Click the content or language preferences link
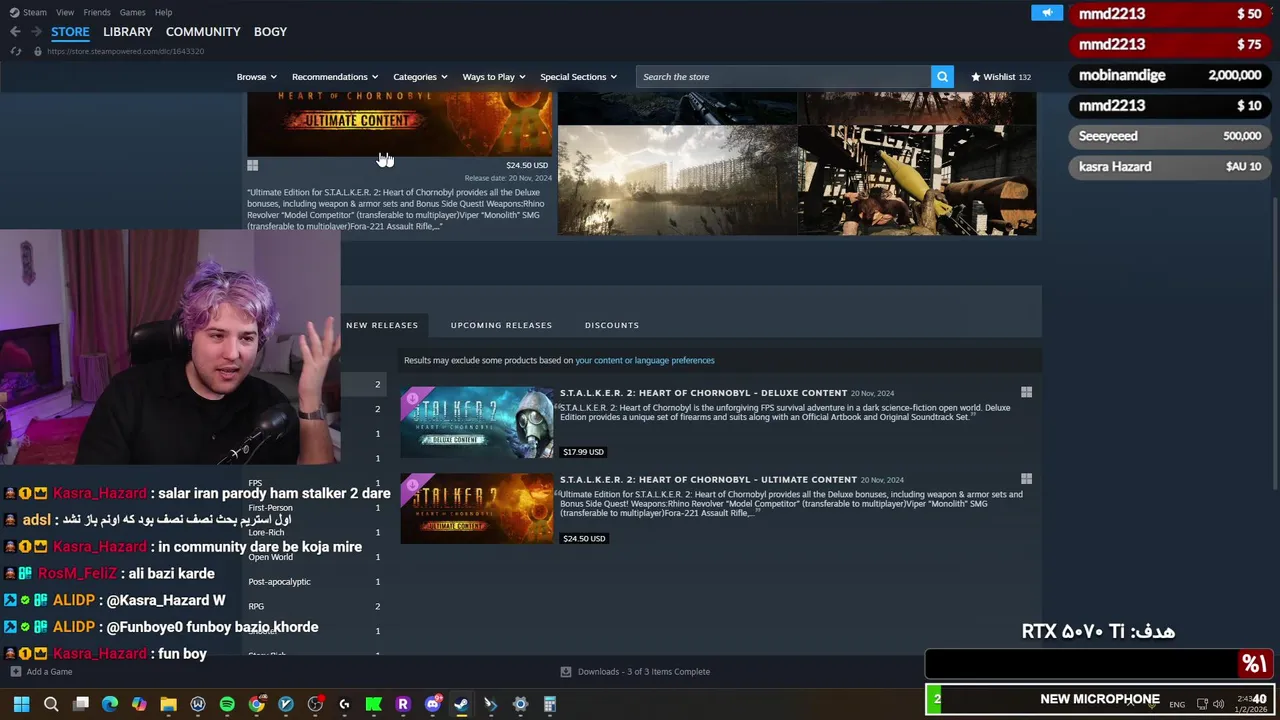This screenshot has width=1280, height=720. (645, 360)
